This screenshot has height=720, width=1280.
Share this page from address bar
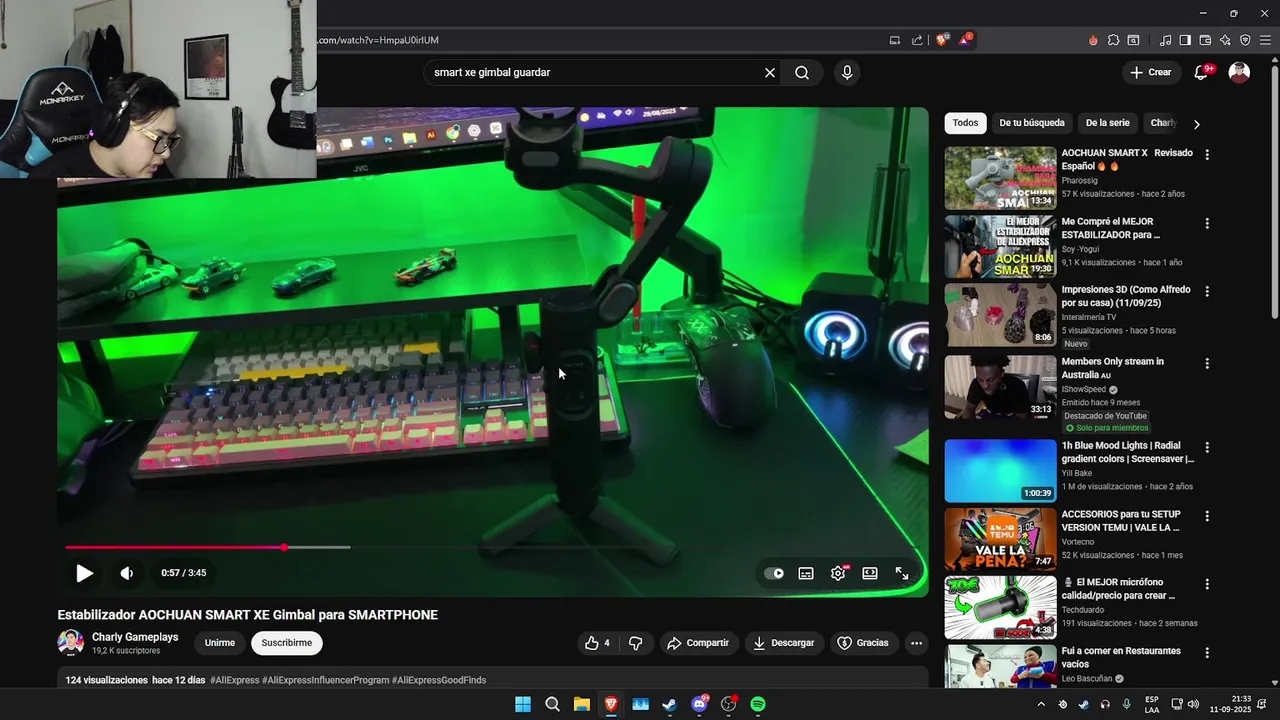click(x=917, y=40)
